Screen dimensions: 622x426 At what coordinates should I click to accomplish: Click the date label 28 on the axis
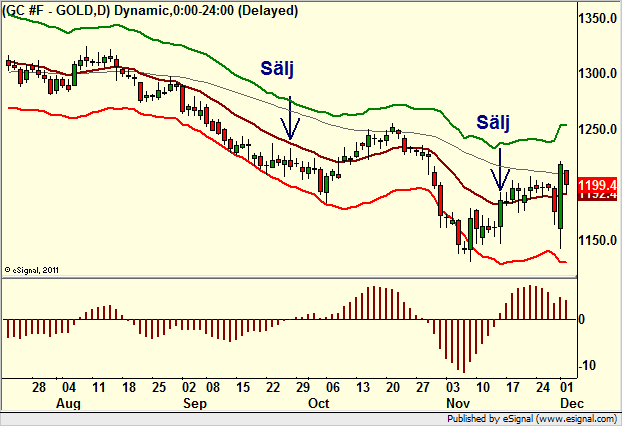click(x=38, y=387)
